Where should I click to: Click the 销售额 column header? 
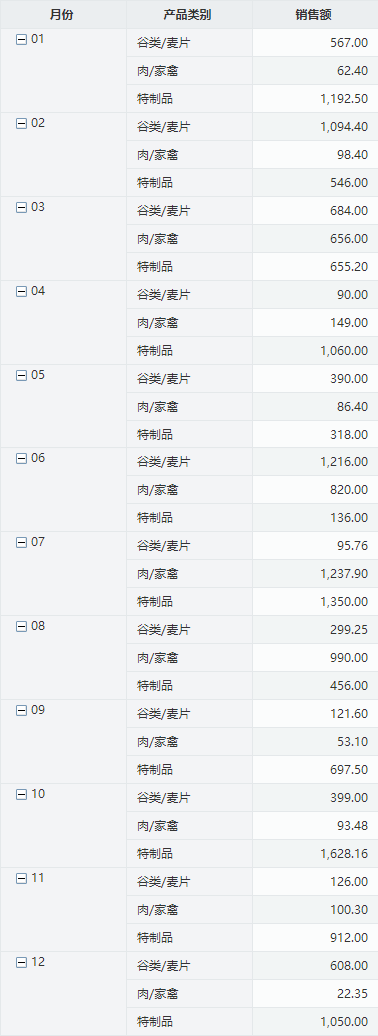click(x=315, y=15)
